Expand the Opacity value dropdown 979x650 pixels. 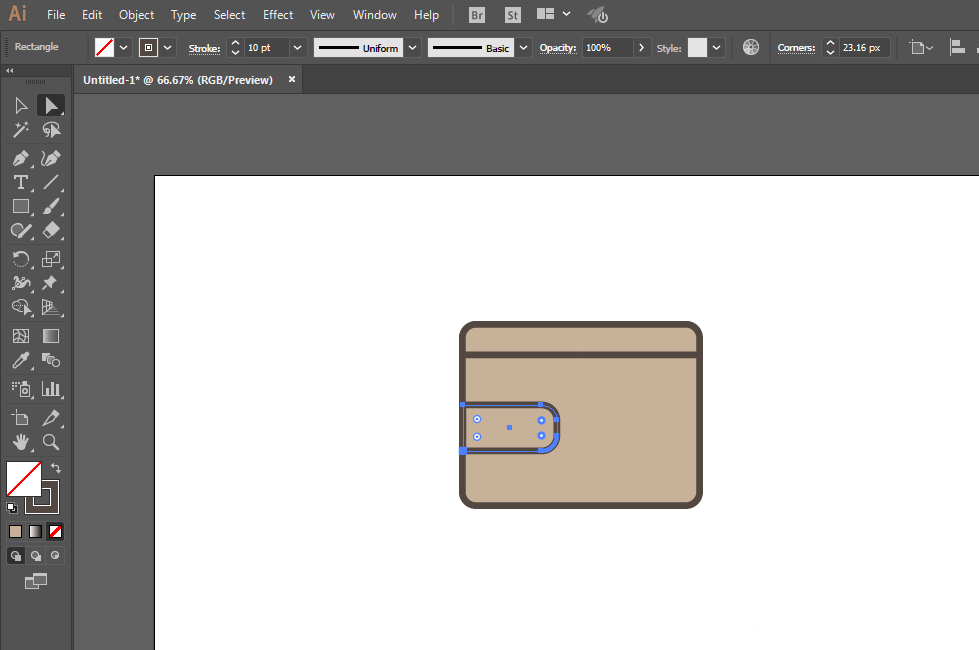click(x=640, y=47)
